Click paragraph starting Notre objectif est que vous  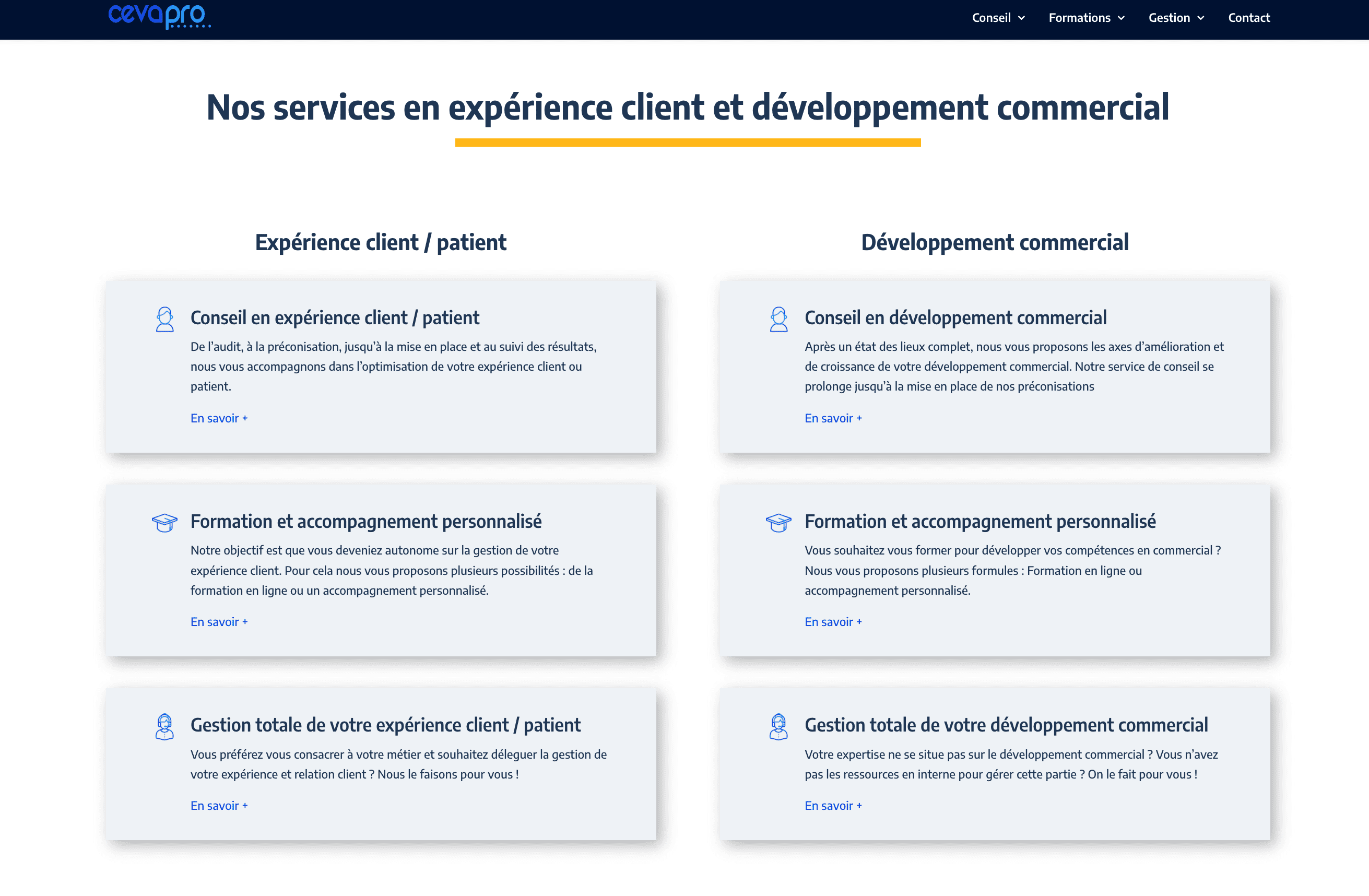(x=392, y=570)
